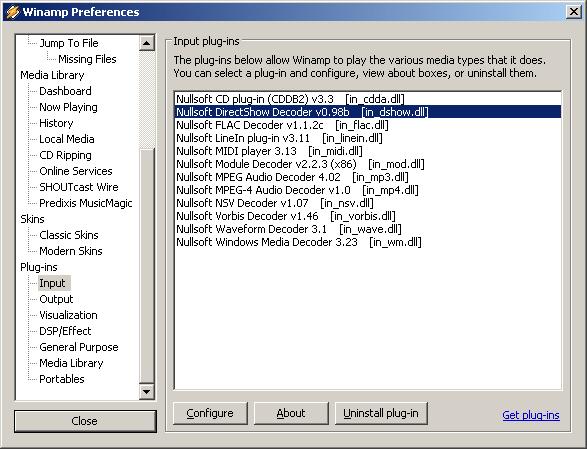Viewport: 587px width, 449px height.
Task: Click the Winamp lightning icon in title bar
Action: (x=12, y=12)
